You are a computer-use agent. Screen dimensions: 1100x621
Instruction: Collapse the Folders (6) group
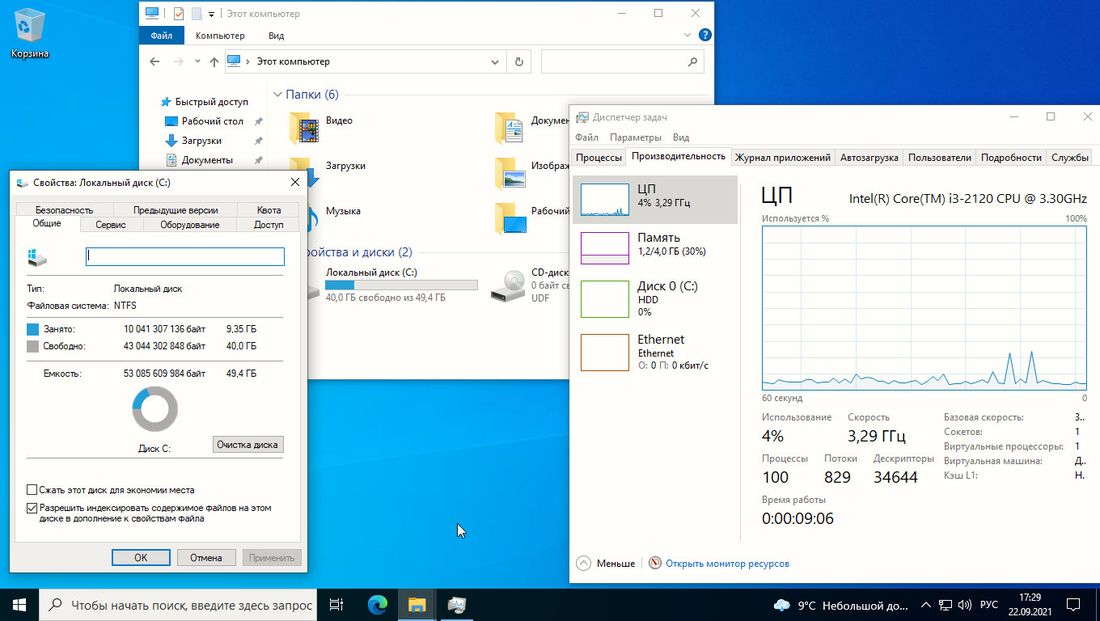[x=277, y=94]
